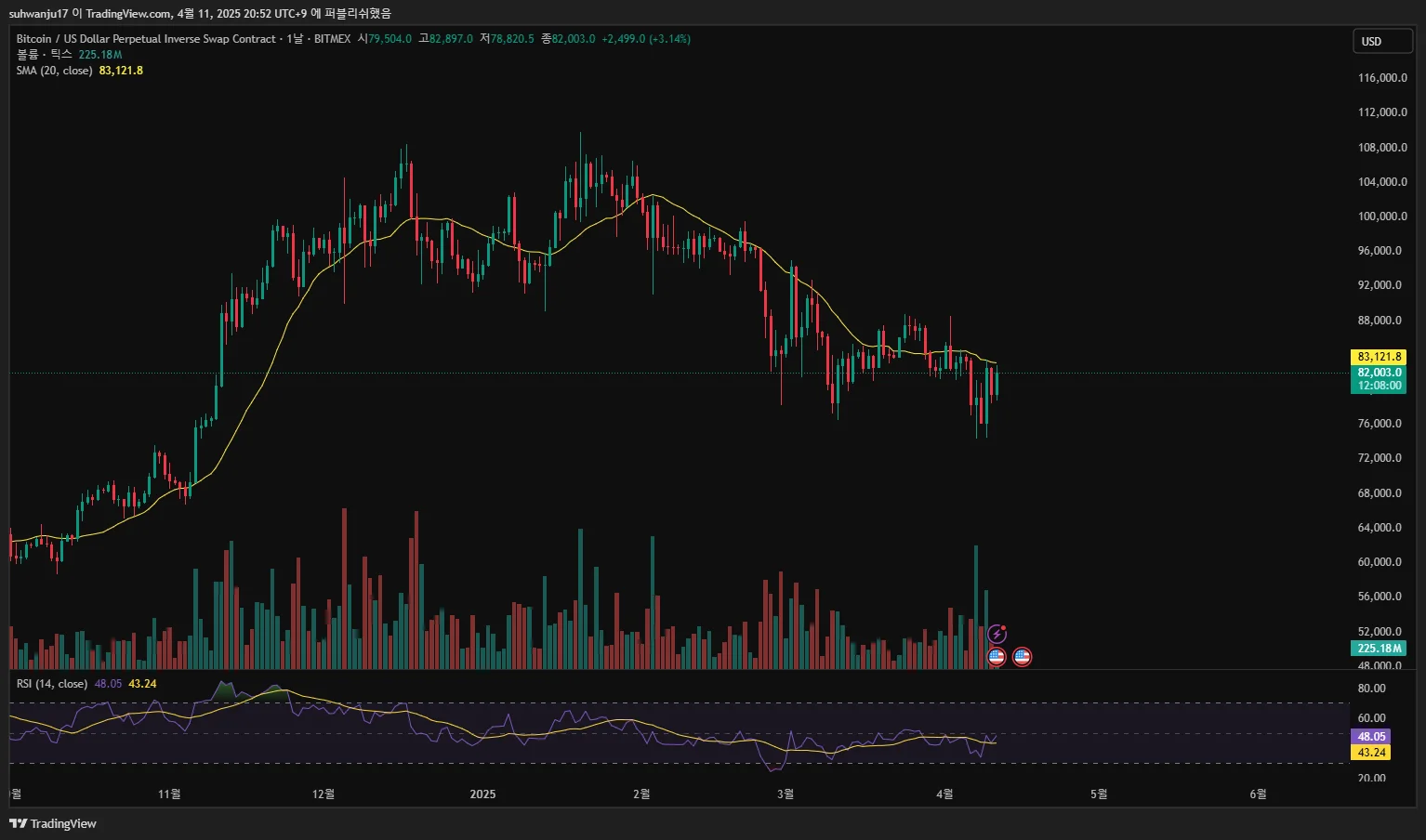Click the purple lightning event icon
1426x840 pixels.
point(997,634)
